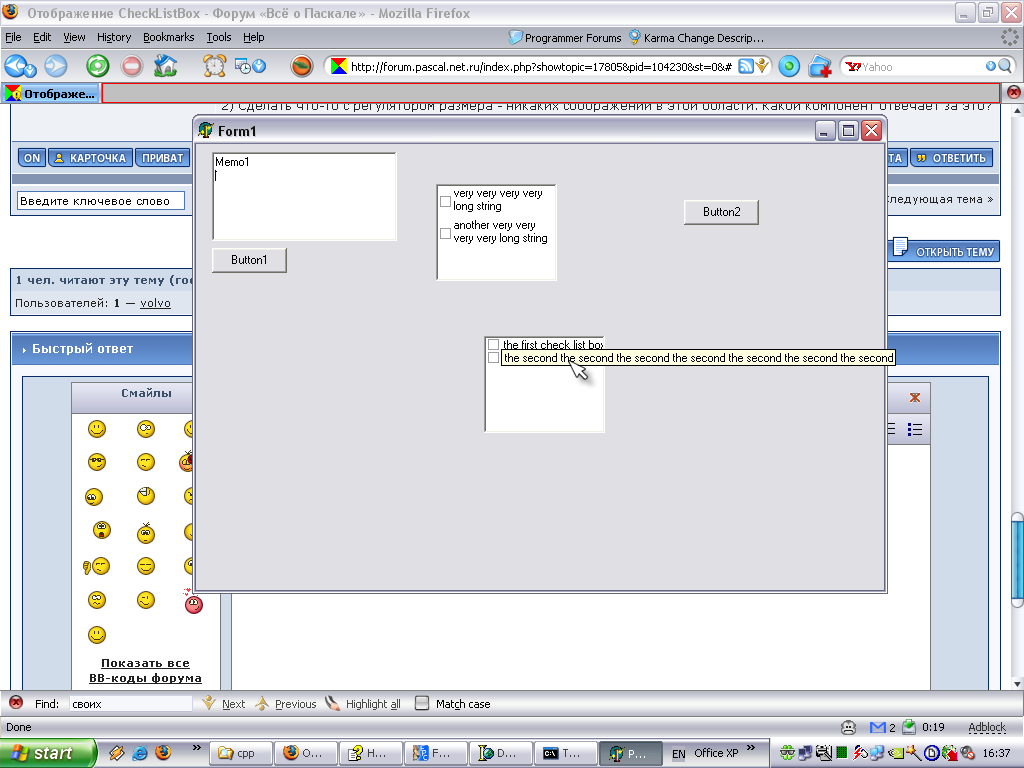Image resolution: width=1024 pixels, height=768 pixels.
Task: Expand the Quick Launch overflow chevron on taskbar
Action: point(195,747)
